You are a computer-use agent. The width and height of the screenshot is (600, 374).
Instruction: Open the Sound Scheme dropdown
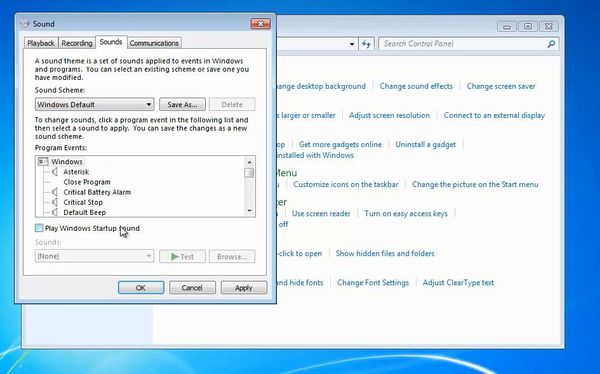click(x=94, y=105)
